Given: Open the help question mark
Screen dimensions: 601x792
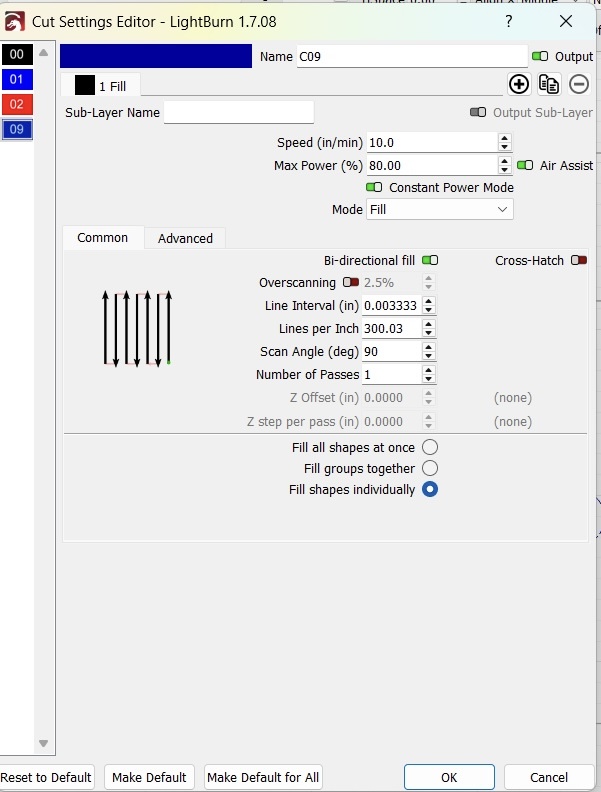Looking at the screenshot, I should pos(509,21).
